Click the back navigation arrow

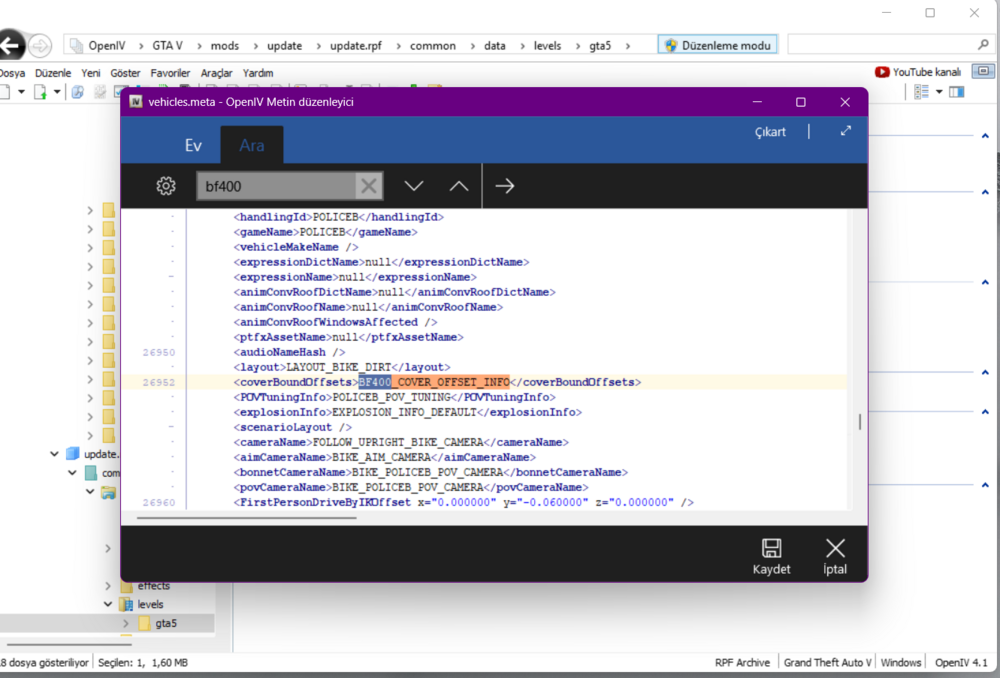tap(11, 44)
